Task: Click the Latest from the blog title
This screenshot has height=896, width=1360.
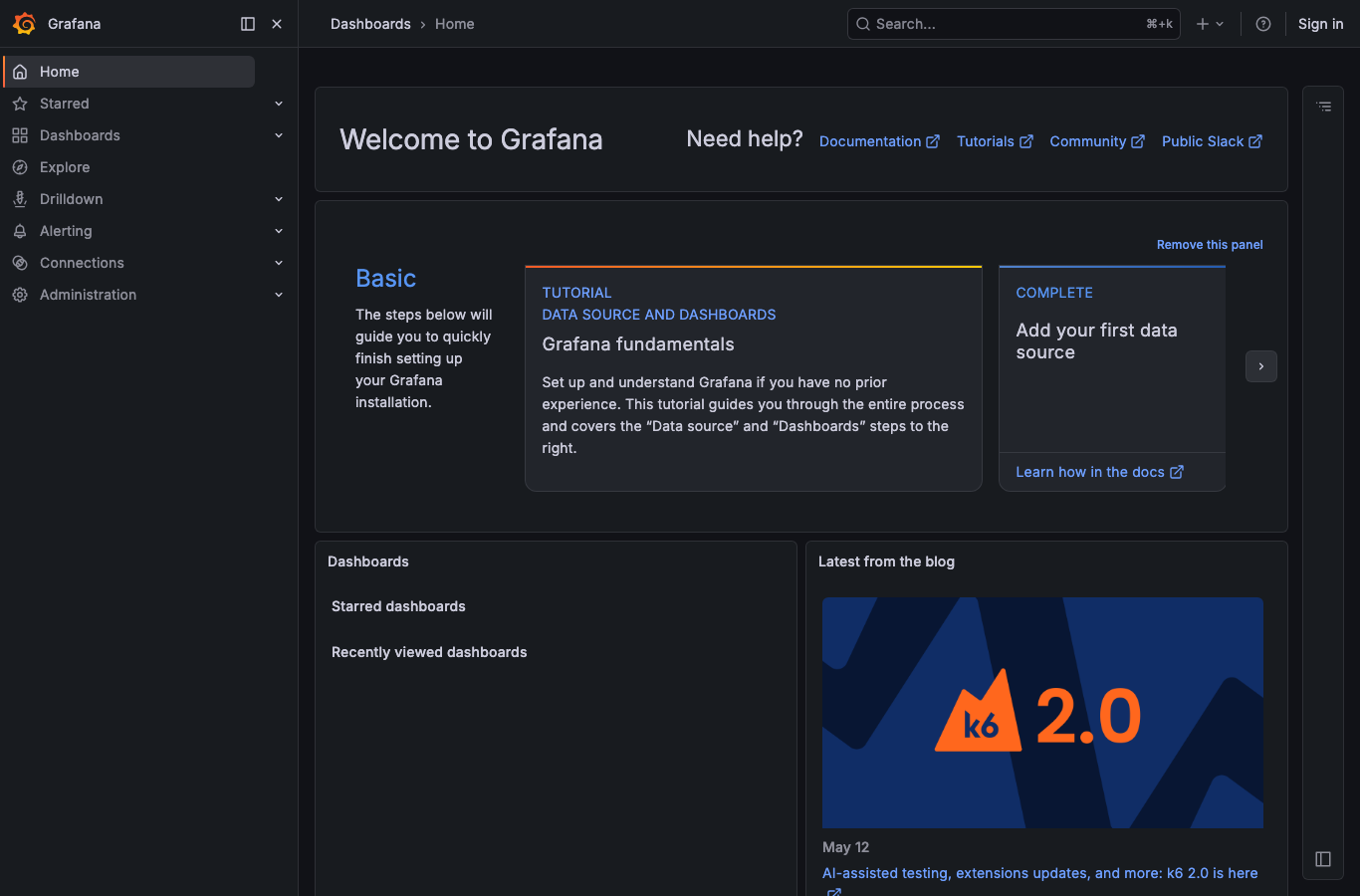Action: click(x=886, y=561)
